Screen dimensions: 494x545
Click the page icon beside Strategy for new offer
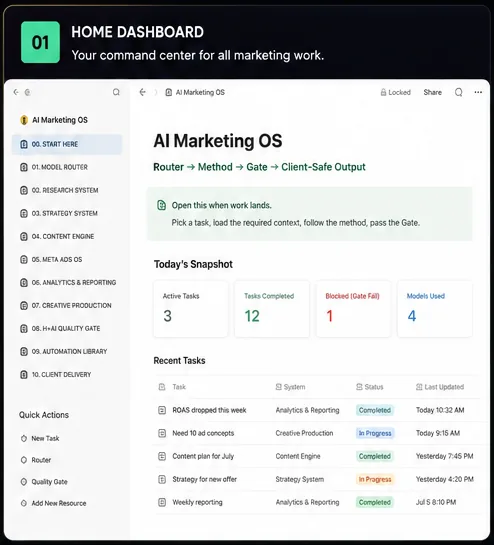pos(162,479)
